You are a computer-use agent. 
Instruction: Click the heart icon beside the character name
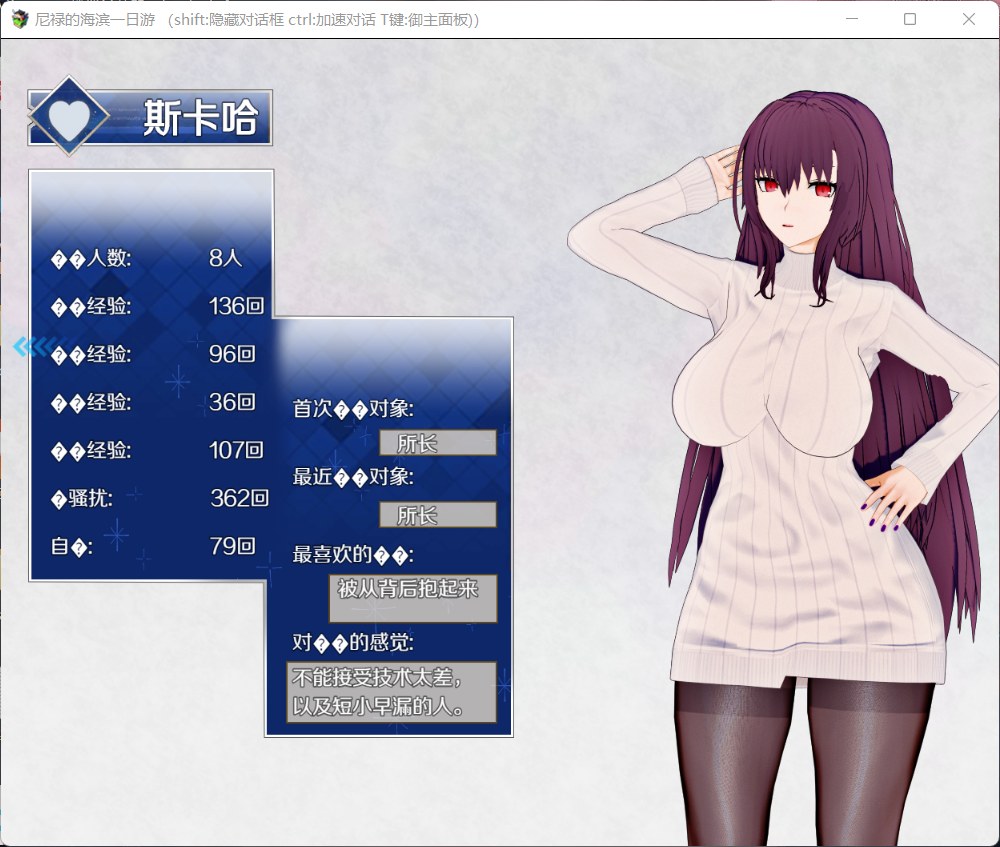click(69, 119)
